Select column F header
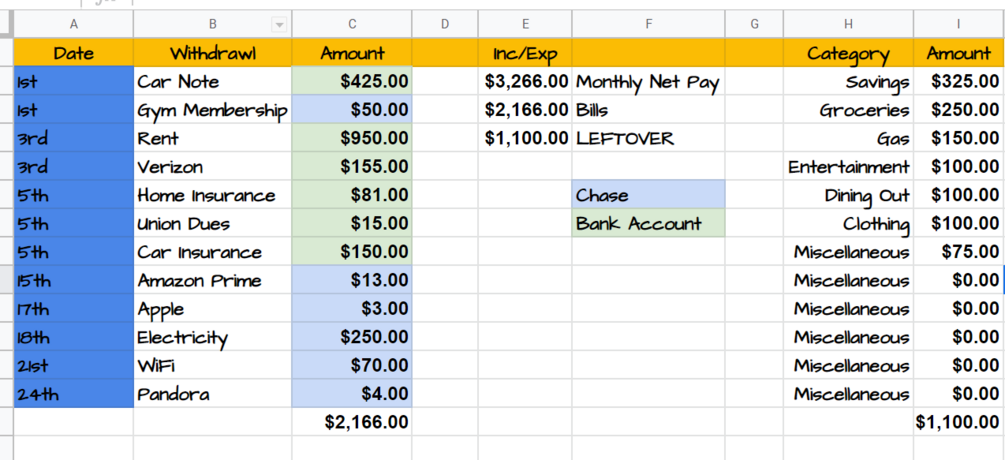Image resolution: width=1005 pixels, height=460 pixels. point(649,24)
